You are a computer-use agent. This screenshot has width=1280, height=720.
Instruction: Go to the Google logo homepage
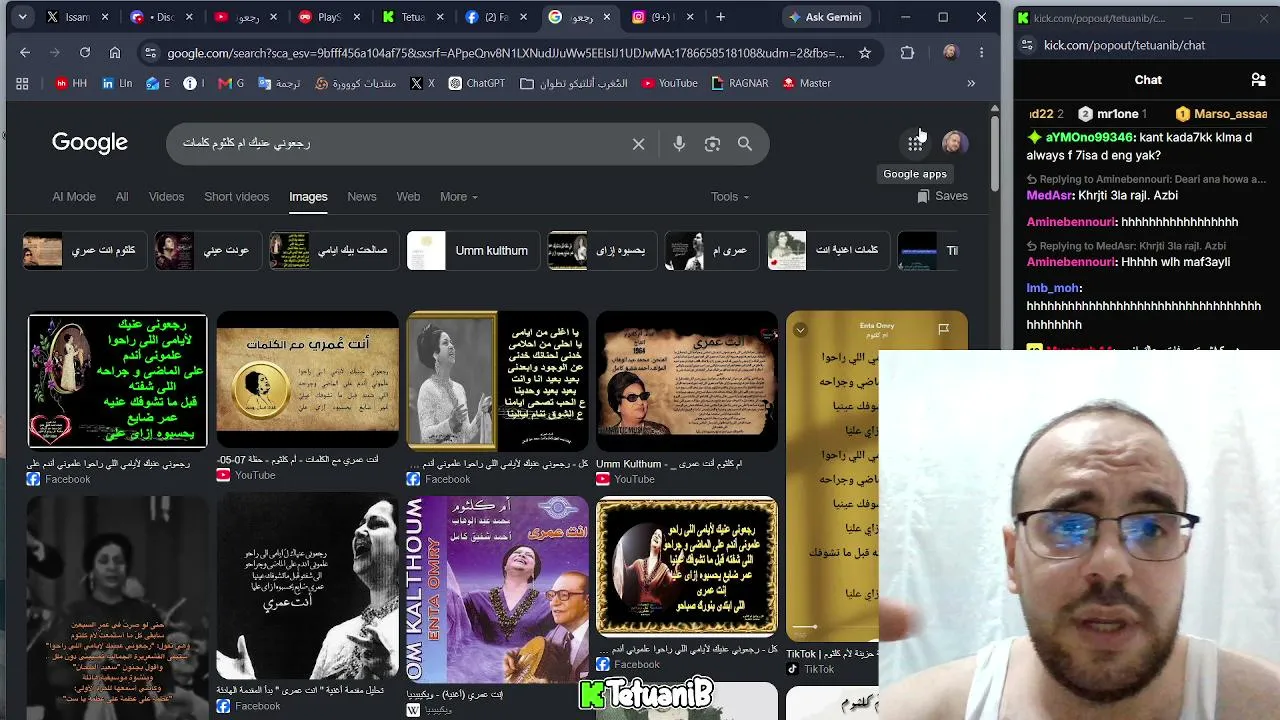pyautogui.click(x=90, y=143)
